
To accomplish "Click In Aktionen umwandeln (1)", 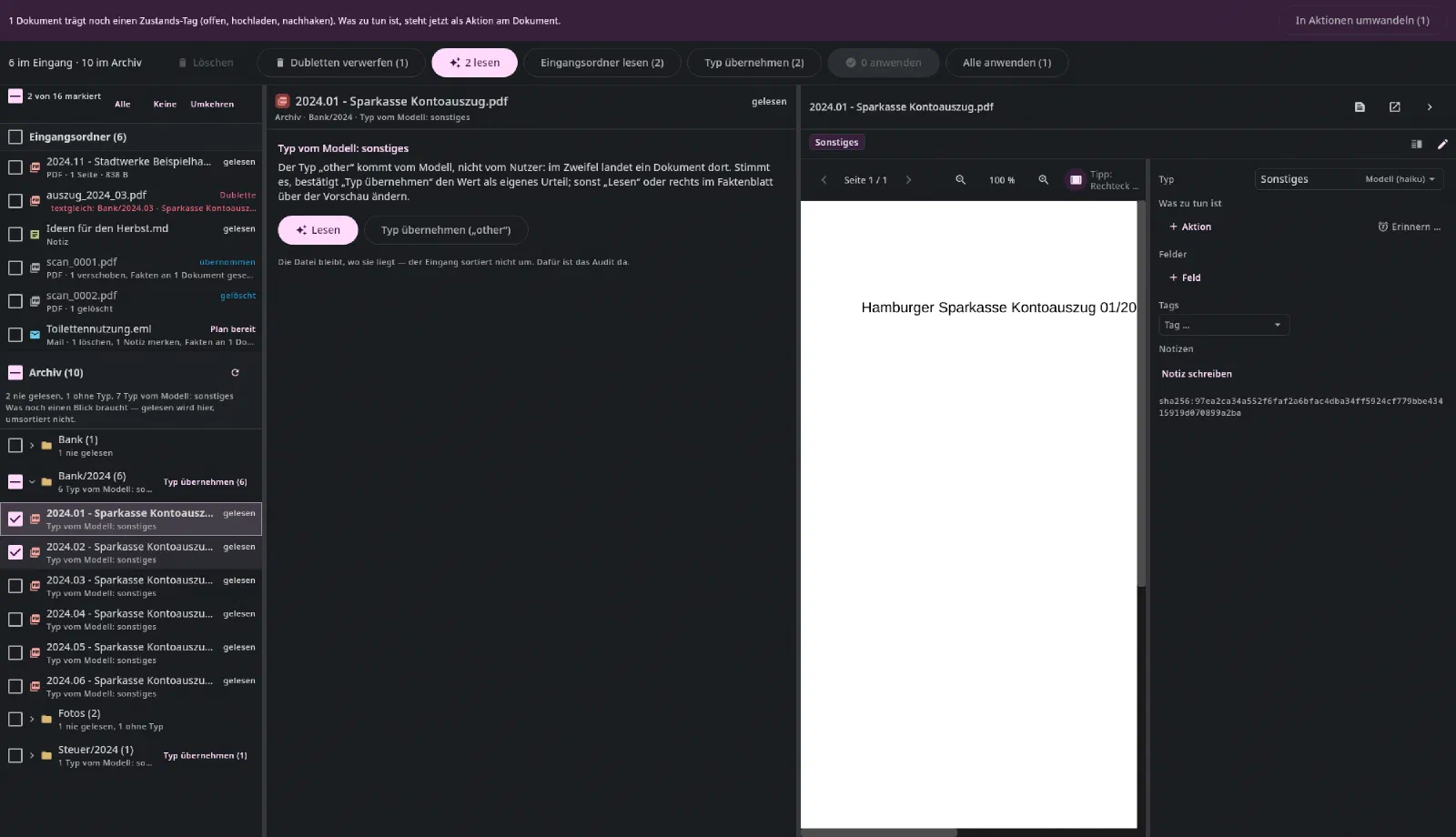I will coord(1362,20).
